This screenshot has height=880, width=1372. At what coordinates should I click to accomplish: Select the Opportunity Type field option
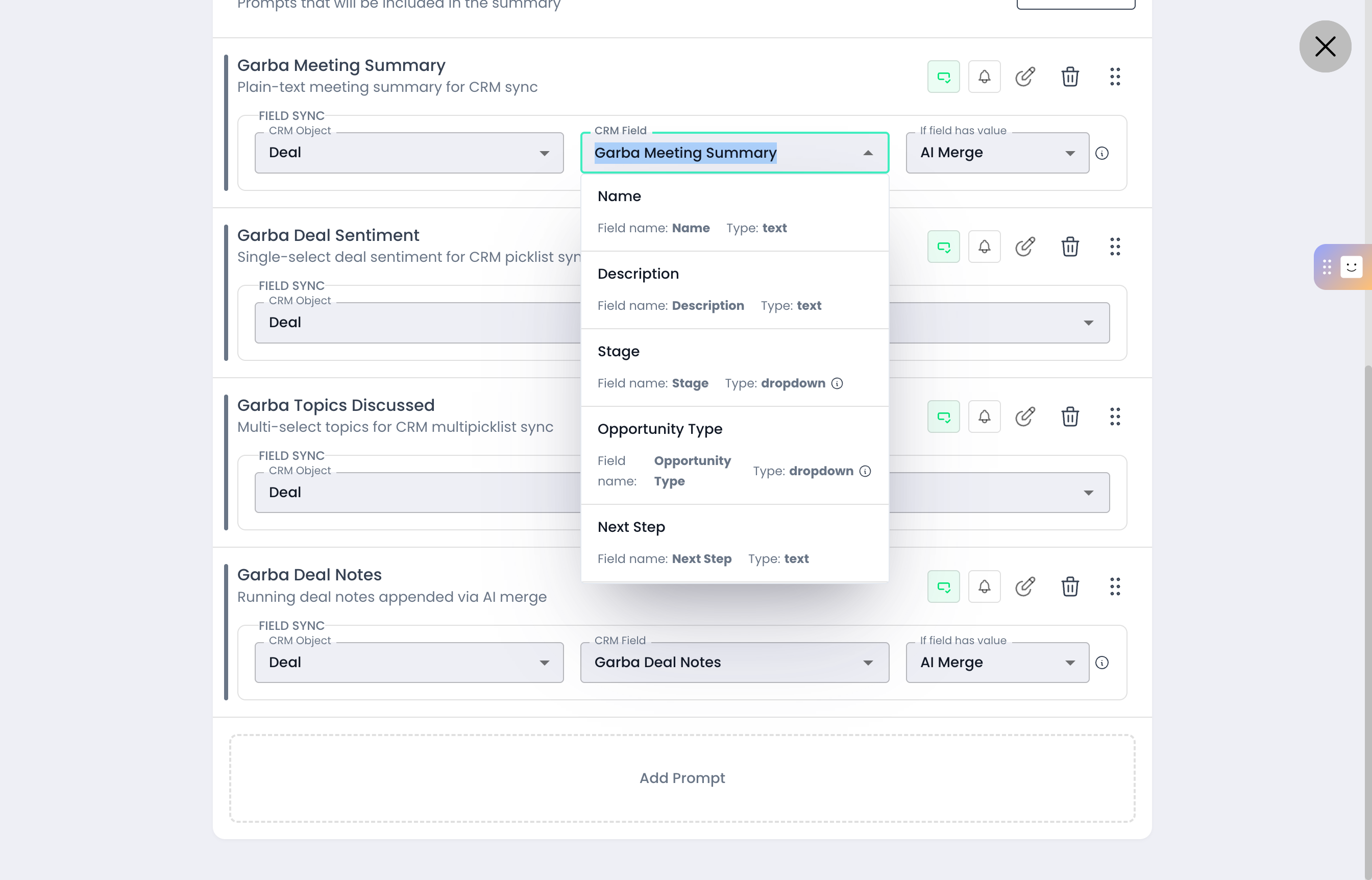tap(734, 455)
